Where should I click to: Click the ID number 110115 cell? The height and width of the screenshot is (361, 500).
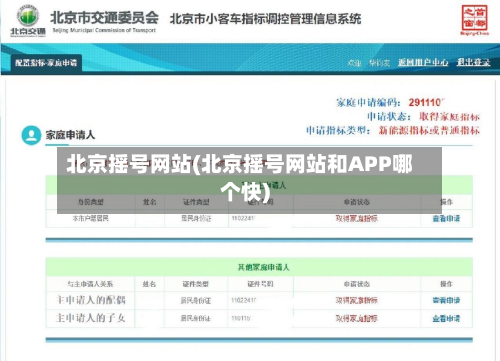(241, 318)
